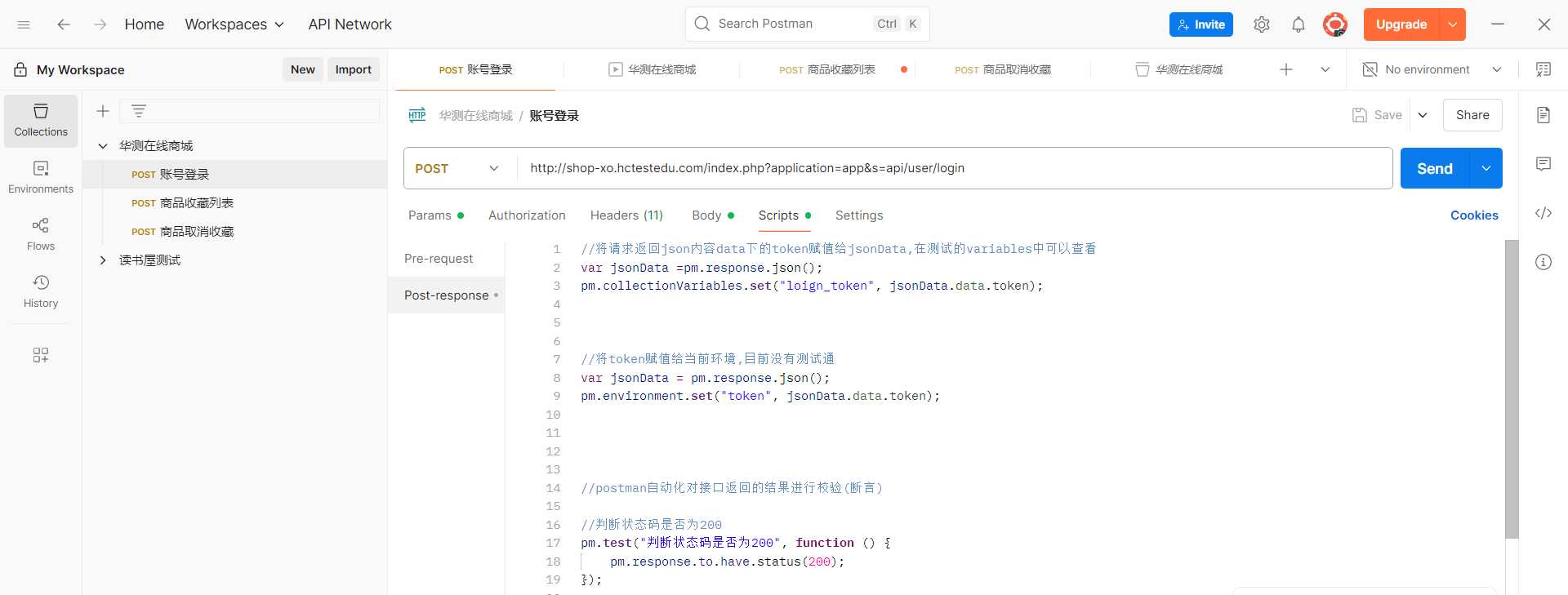
Task: Open the 商品收藏列表 request tab
Action: pos(827,69)
